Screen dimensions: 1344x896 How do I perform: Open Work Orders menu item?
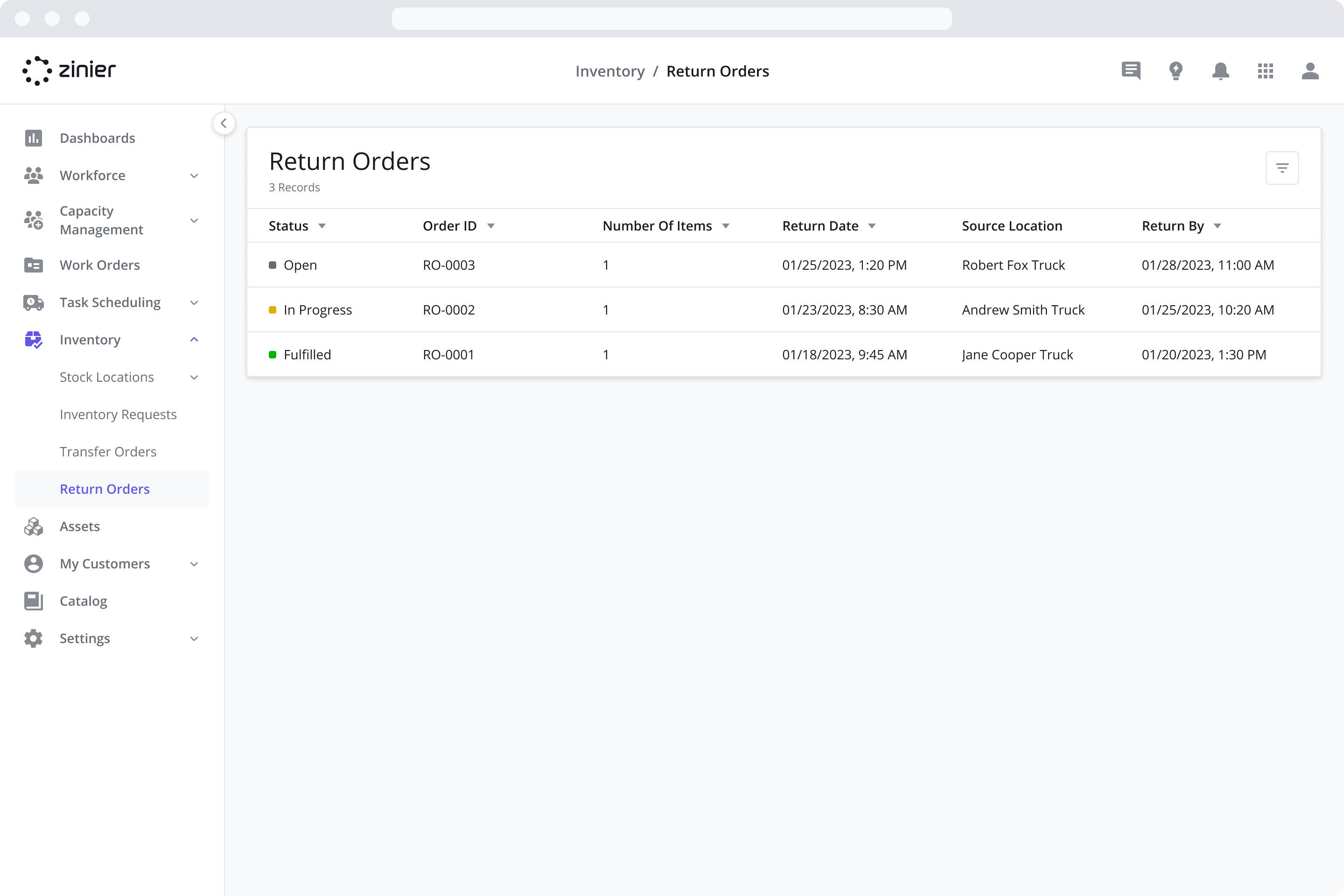point(99,265)
